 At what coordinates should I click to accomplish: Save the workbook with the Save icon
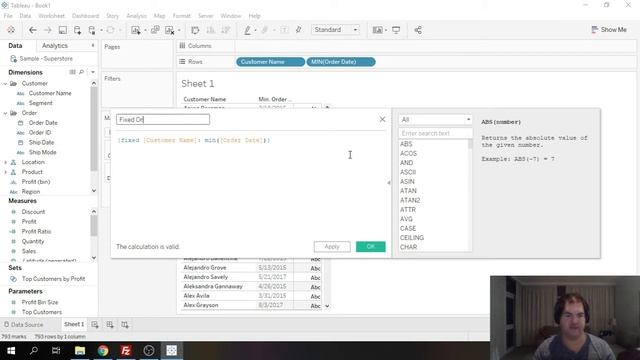tap(62, 30)
